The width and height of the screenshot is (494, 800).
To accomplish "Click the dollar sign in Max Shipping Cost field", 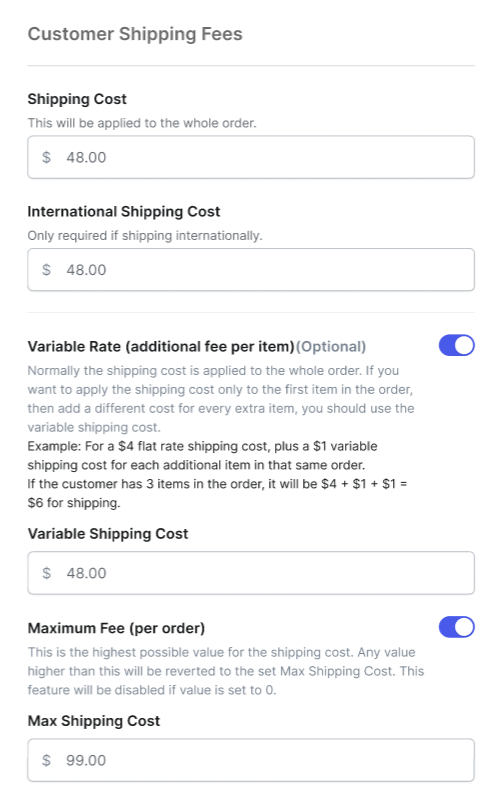I will pos(46,760).
